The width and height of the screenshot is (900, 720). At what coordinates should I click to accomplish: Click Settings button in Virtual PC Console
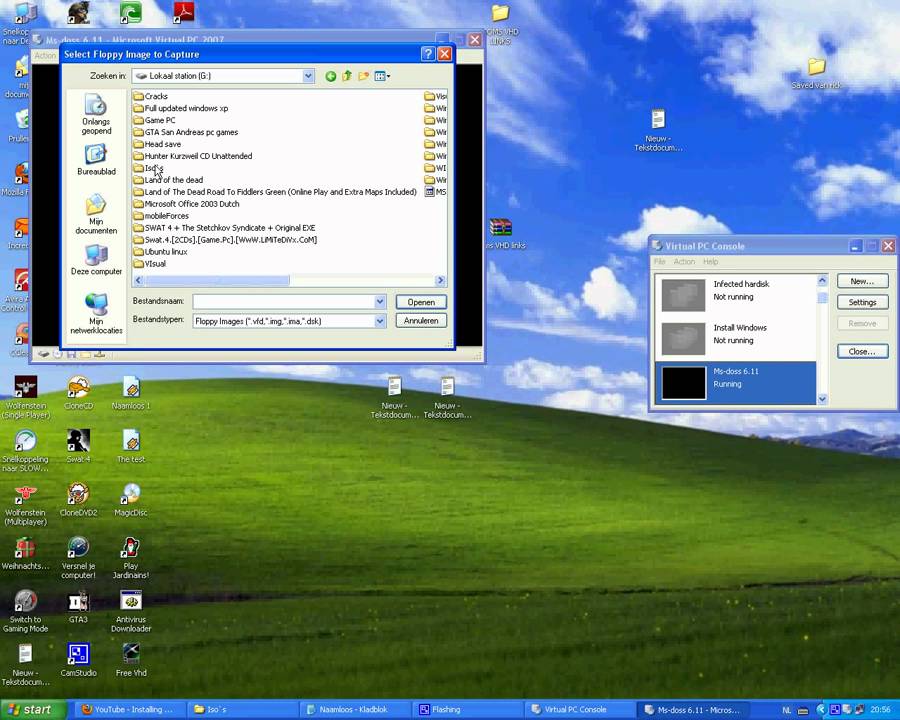[x=862, y=302]
